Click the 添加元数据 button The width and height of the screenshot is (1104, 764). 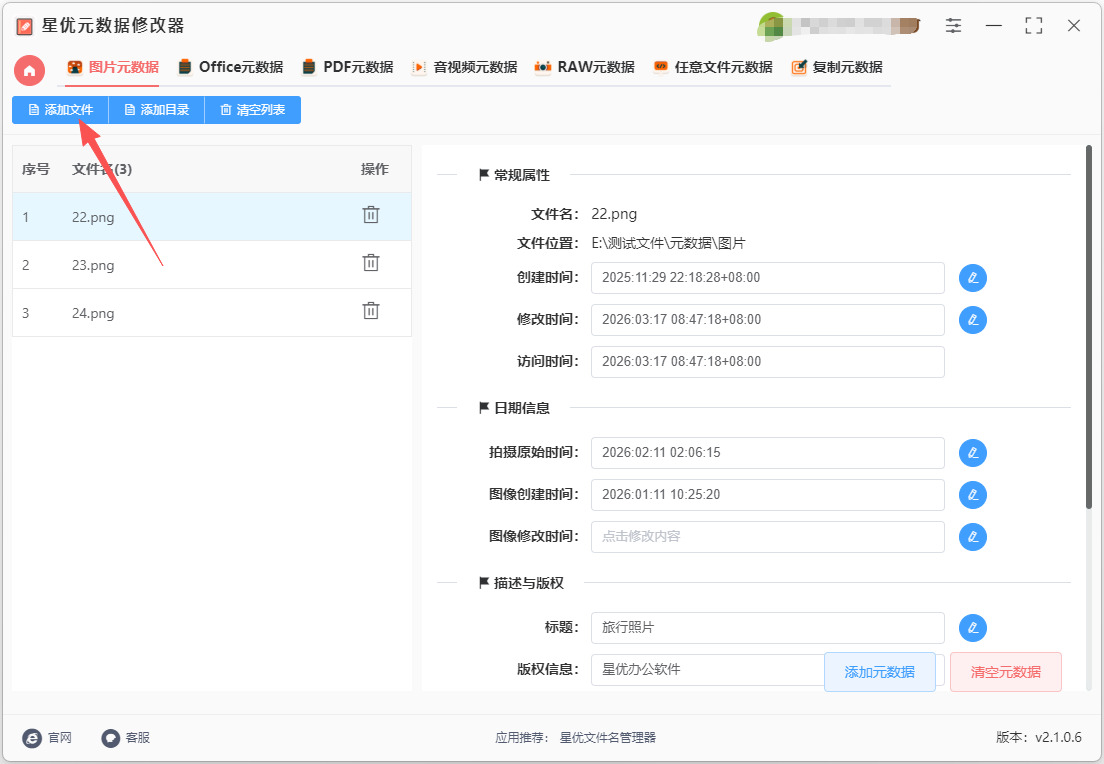coord(879,672)
